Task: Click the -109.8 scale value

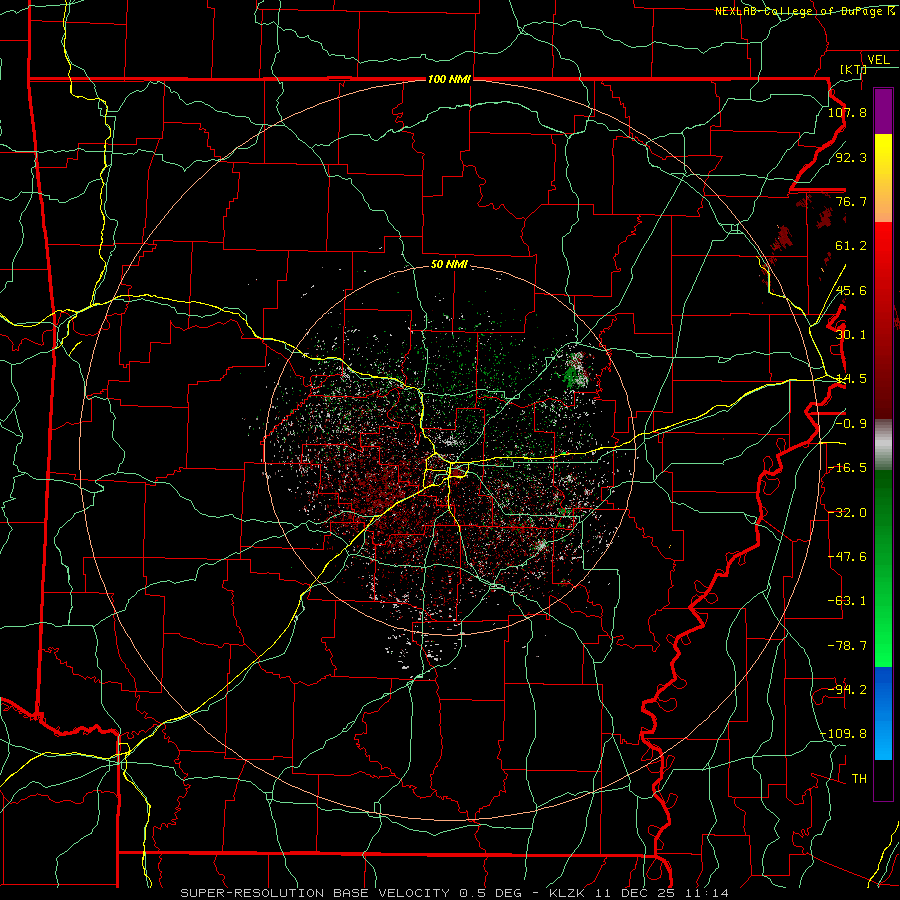Action: tap(844, 734)
